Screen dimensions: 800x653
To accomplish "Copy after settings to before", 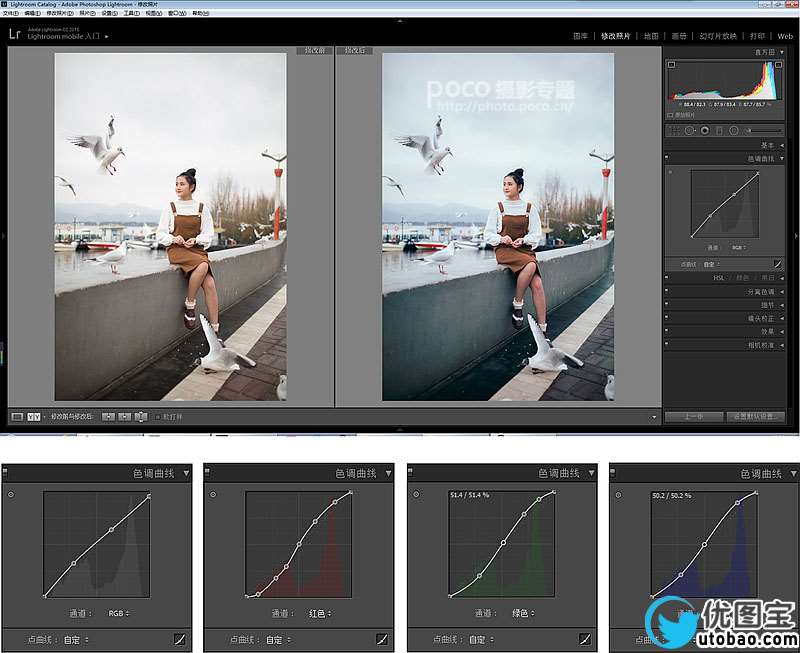I will 124,417.
